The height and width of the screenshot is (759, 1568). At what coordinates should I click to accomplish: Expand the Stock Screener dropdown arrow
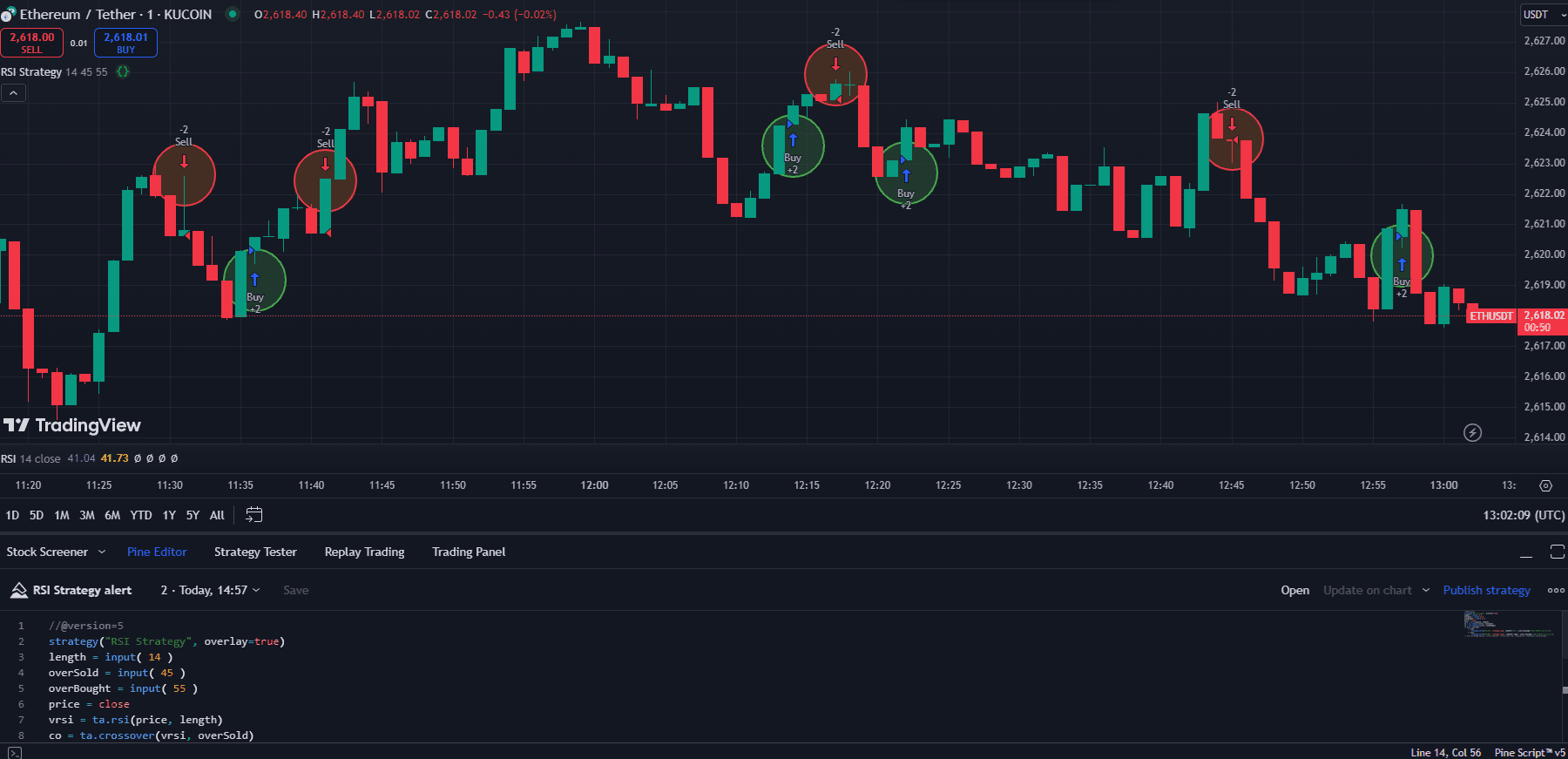[x=102, y=552]
